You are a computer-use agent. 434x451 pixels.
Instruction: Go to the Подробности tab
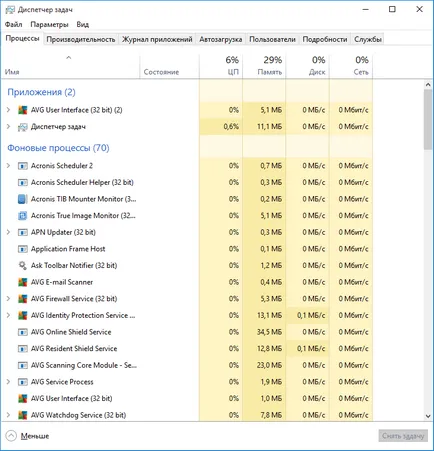pyautogui.click(x=325, y=39)
